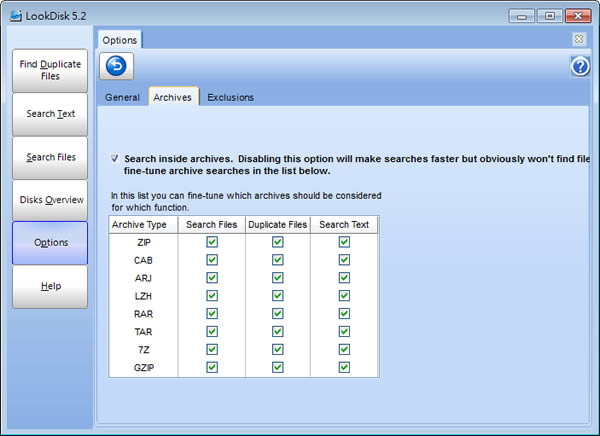Image resolution: width=600 pixels, height=436 pixels.
Task: Toggle ARJ Duplicate Files checkbox
Action: [x=278, y=278]
